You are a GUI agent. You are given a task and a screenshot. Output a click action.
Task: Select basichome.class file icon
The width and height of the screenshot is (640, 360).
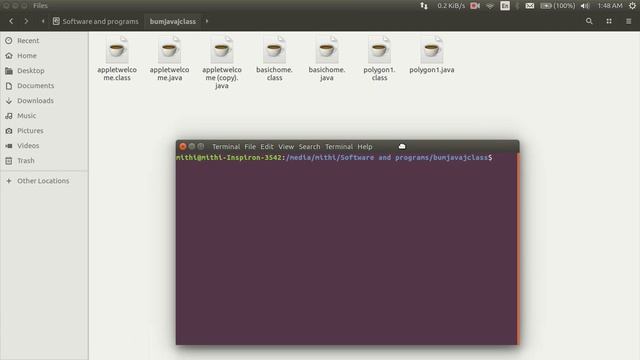coord(274,50)
